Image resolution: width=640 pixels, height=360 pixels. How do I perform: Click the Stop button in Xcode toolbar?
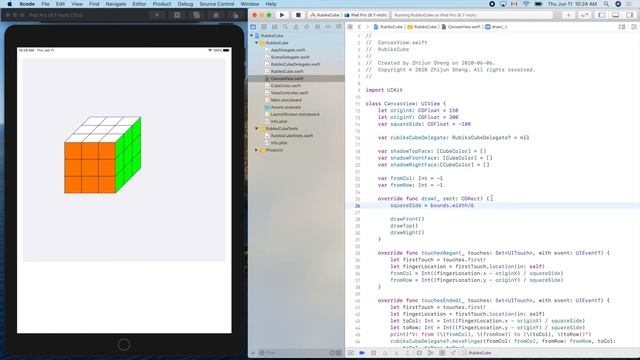coord(298,15)
